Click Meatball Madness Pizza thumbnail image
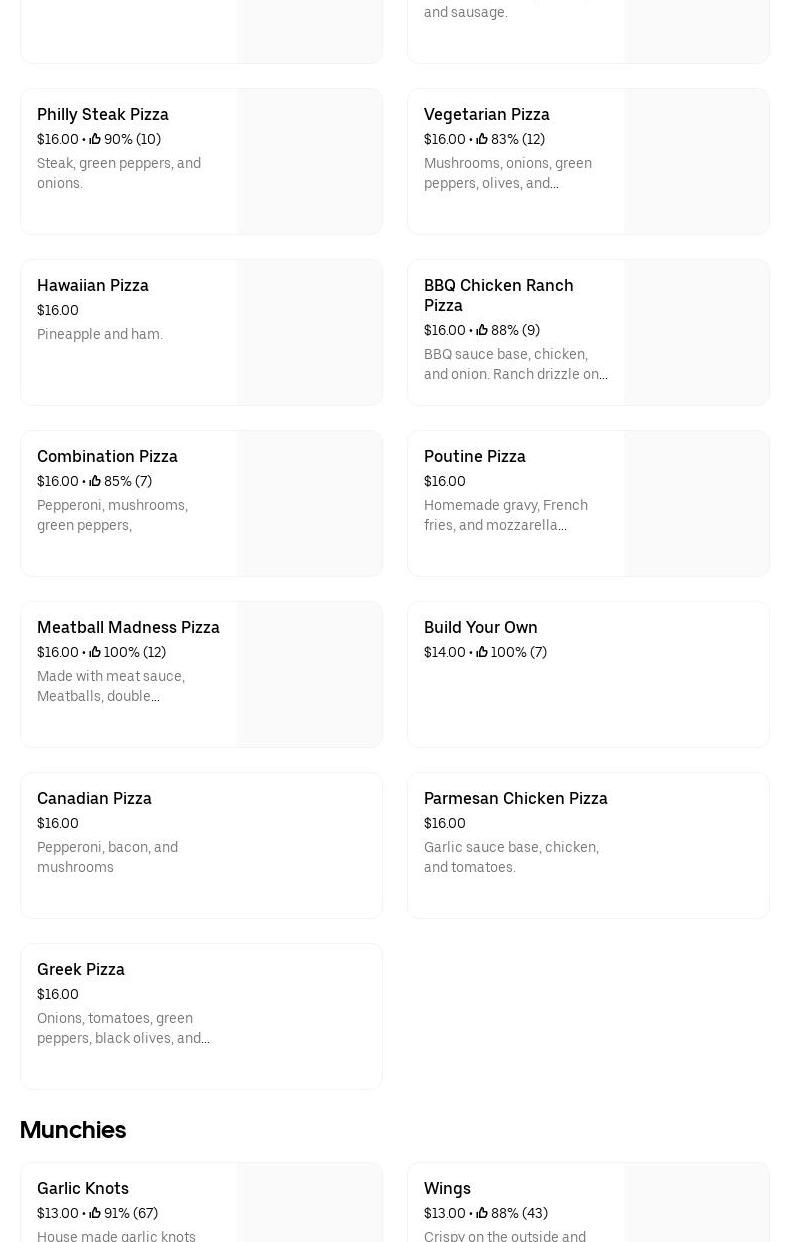 [x=310, y=675]
